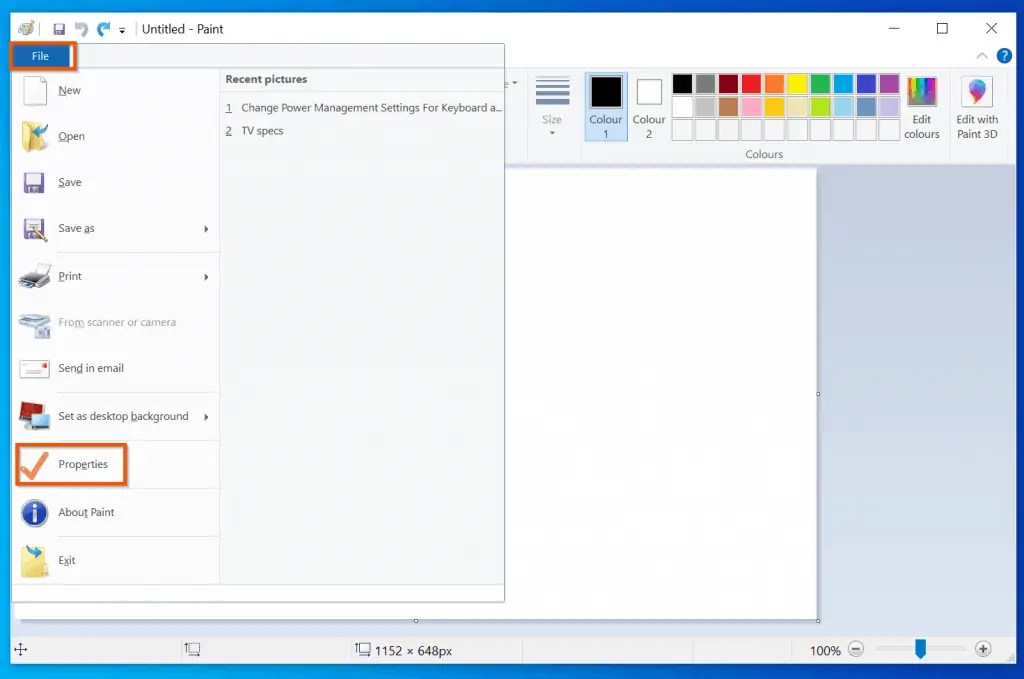Select Colour 1 as the active colour

[605, 106]
